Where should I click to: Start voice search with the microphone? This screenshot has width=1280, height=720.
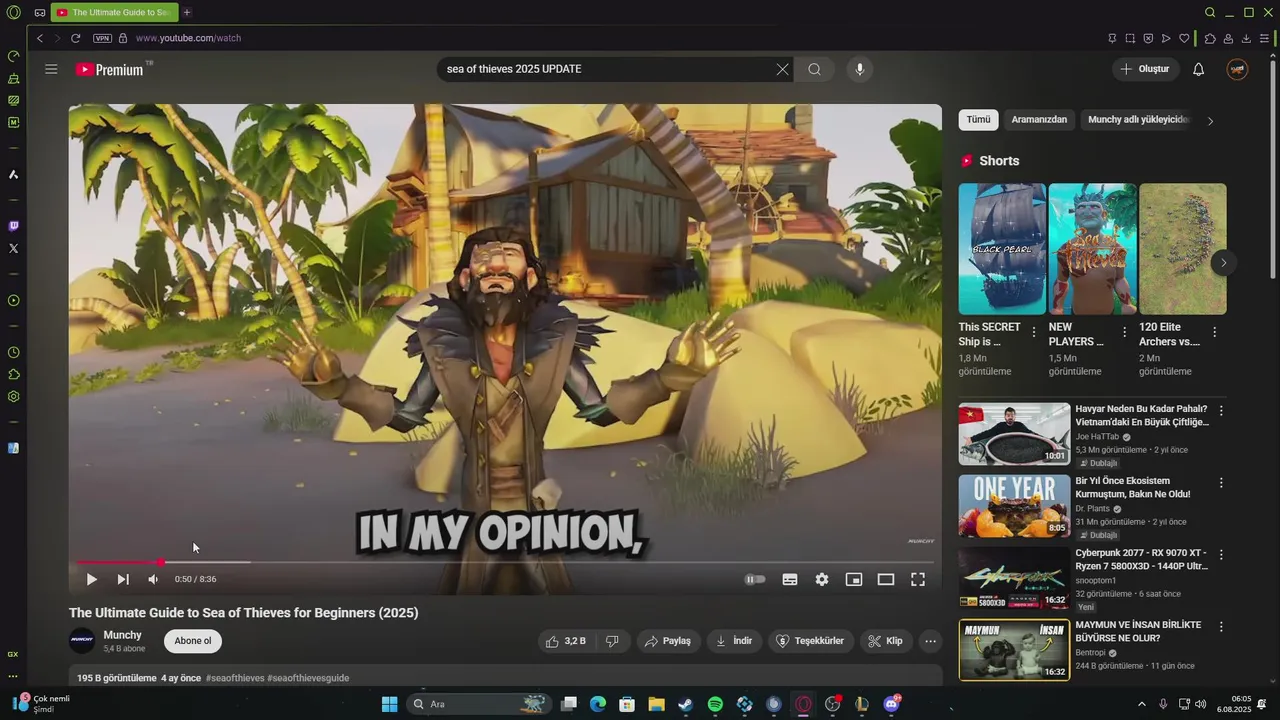tap(859, 69)
